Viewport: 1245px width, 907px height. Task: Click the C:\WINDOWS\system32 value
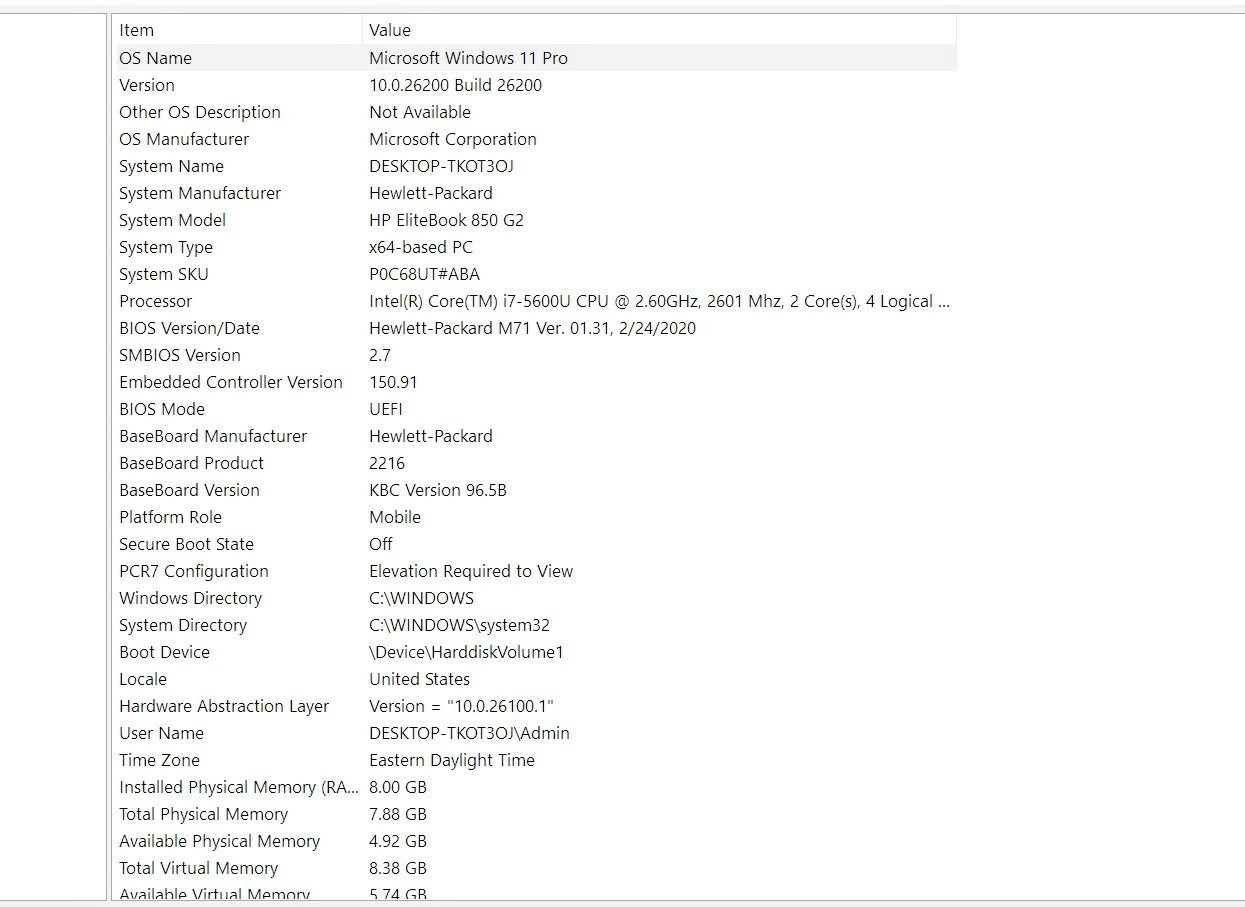[x=460, y=625]
